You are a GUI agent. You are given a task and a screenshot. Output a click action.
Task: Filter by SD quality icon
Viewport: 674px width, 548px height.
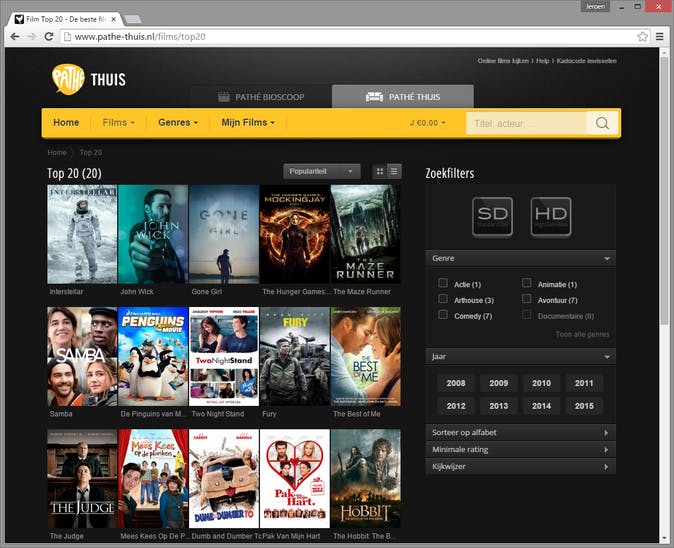click(492, 215)
